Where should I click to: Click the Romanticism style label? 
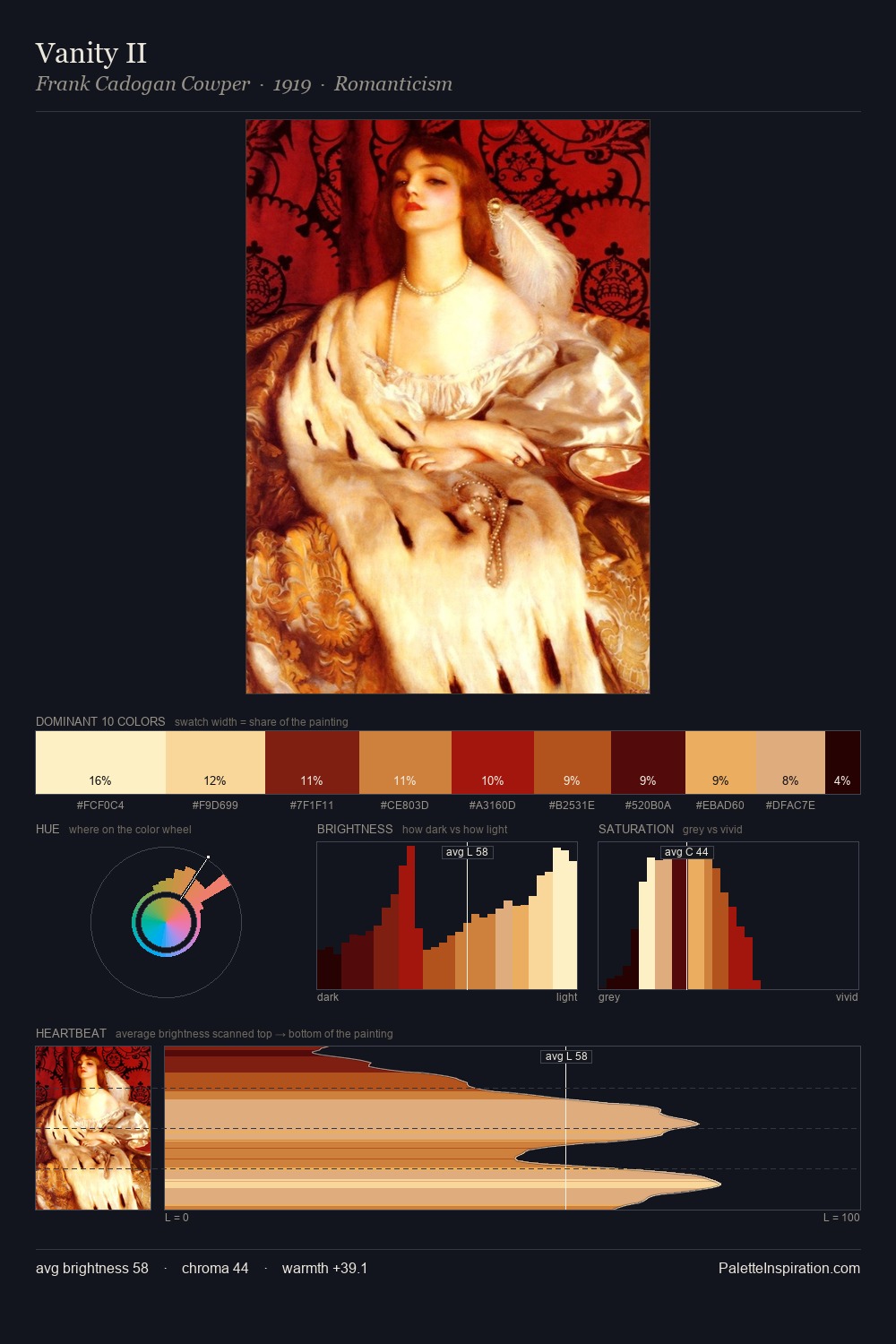tap(393, 84)
